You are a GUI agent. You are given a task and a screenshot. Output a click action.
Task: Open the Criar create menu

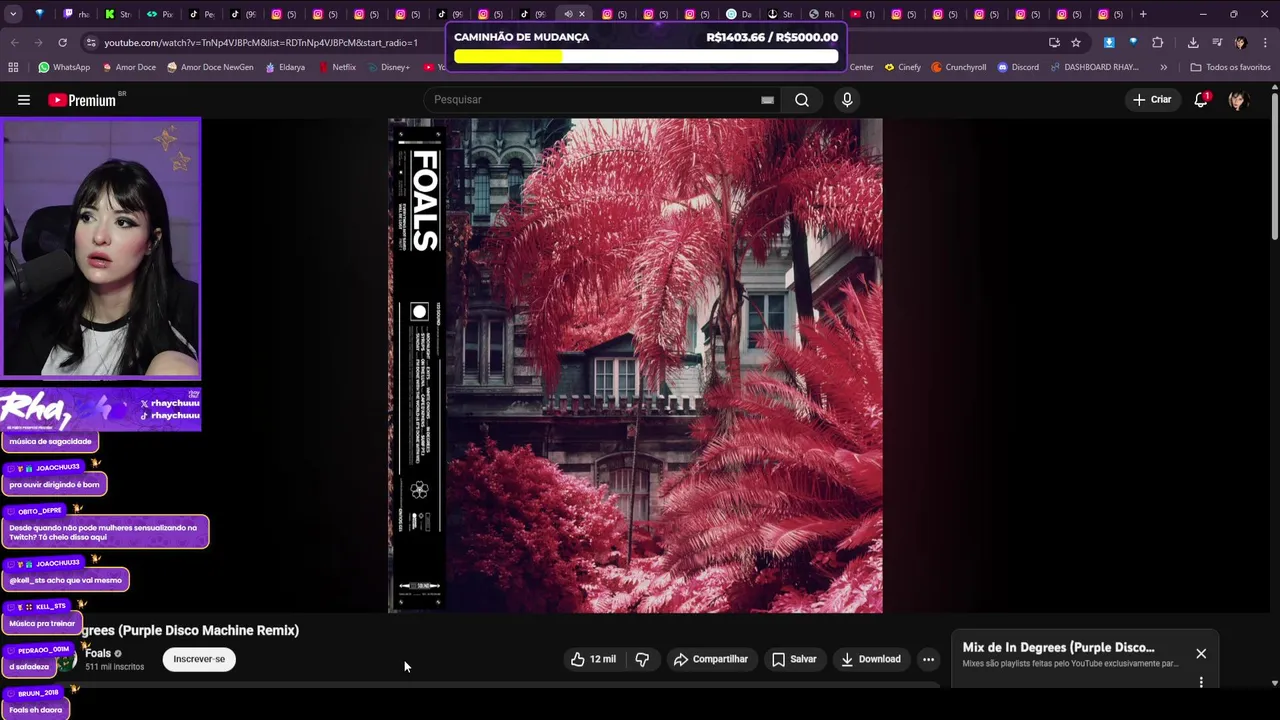(1152, 100)
